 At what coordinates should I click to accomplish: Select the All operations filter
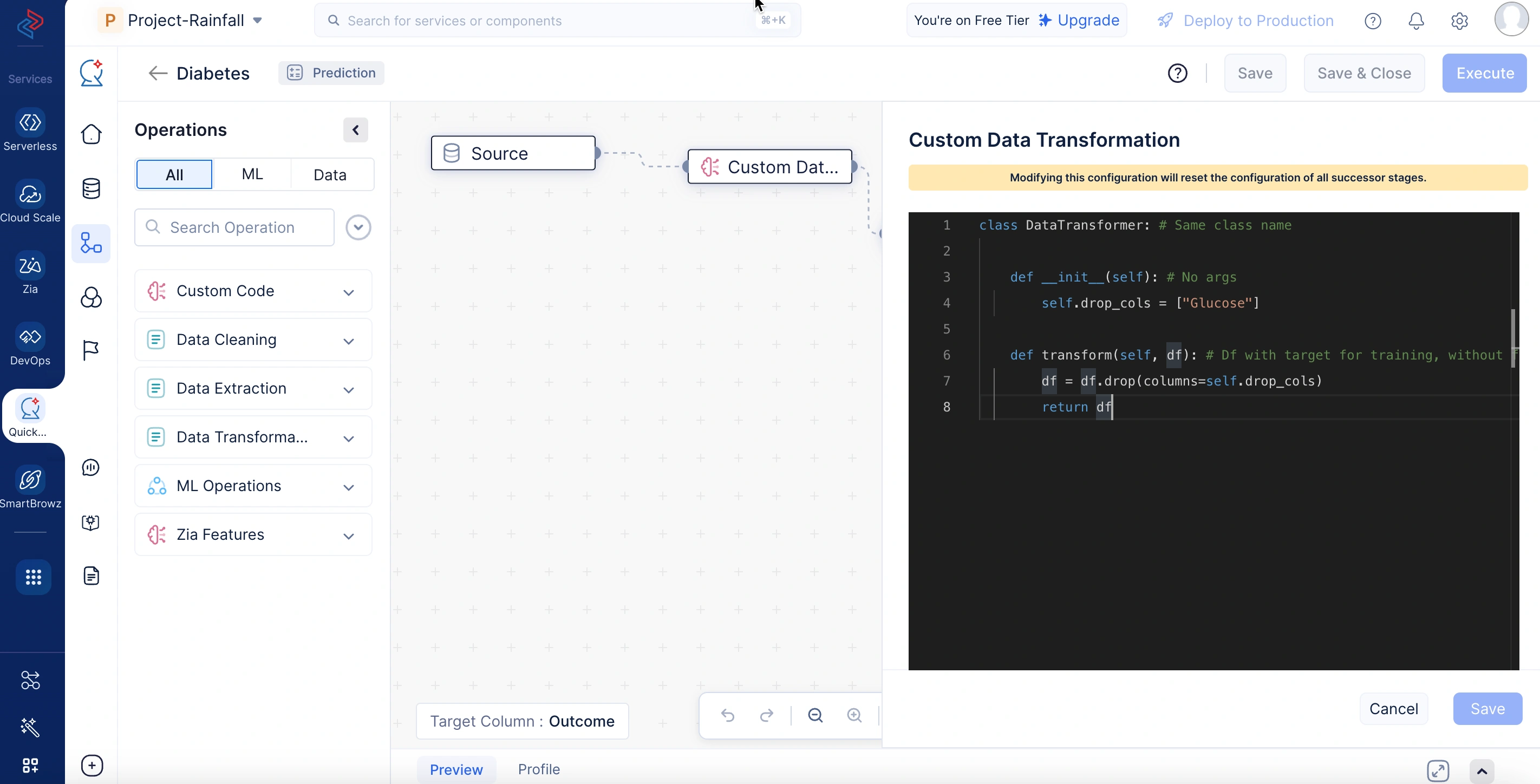pyautogui.click(x=174, y=174)
